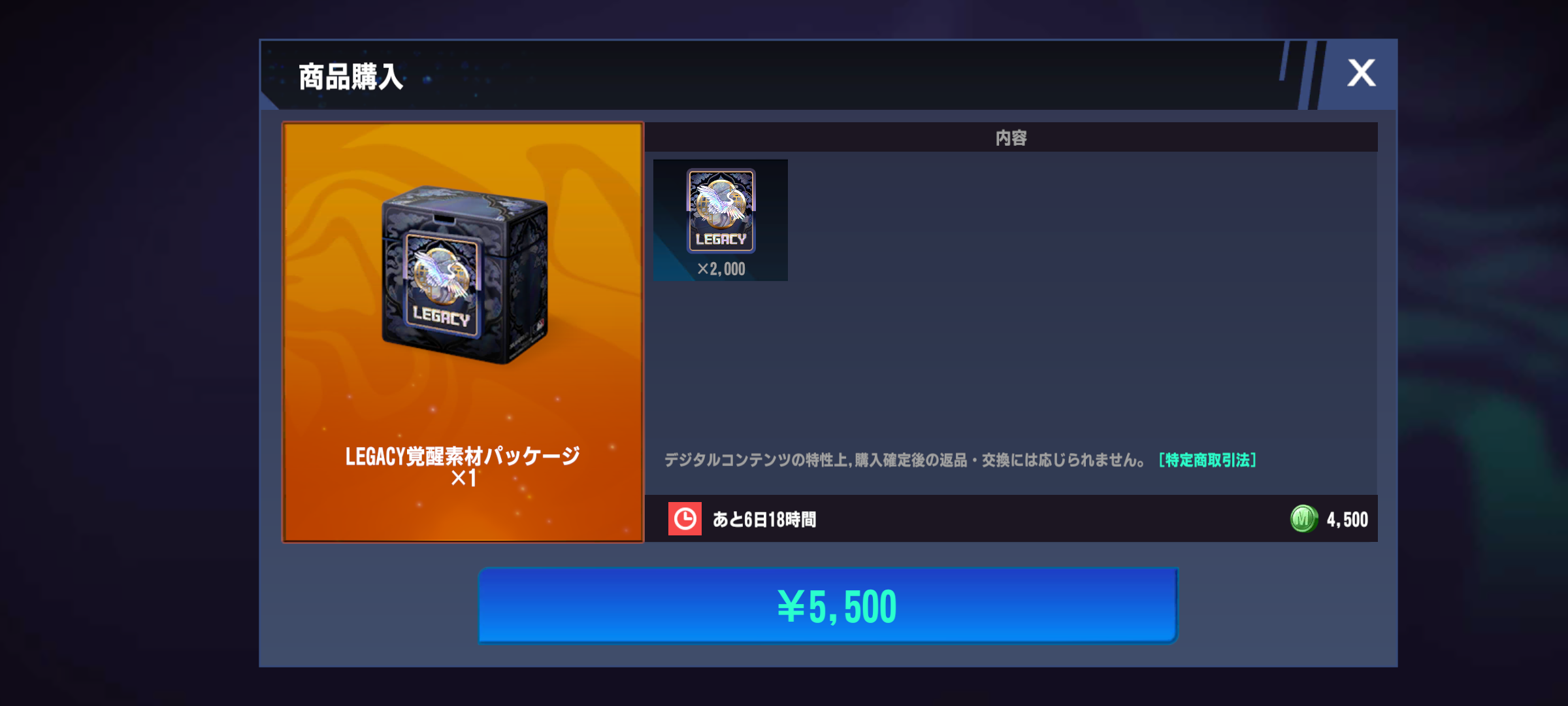Tap the ¥5,500 purchase button
The image size is (1568, 706).
click(828, 606)
